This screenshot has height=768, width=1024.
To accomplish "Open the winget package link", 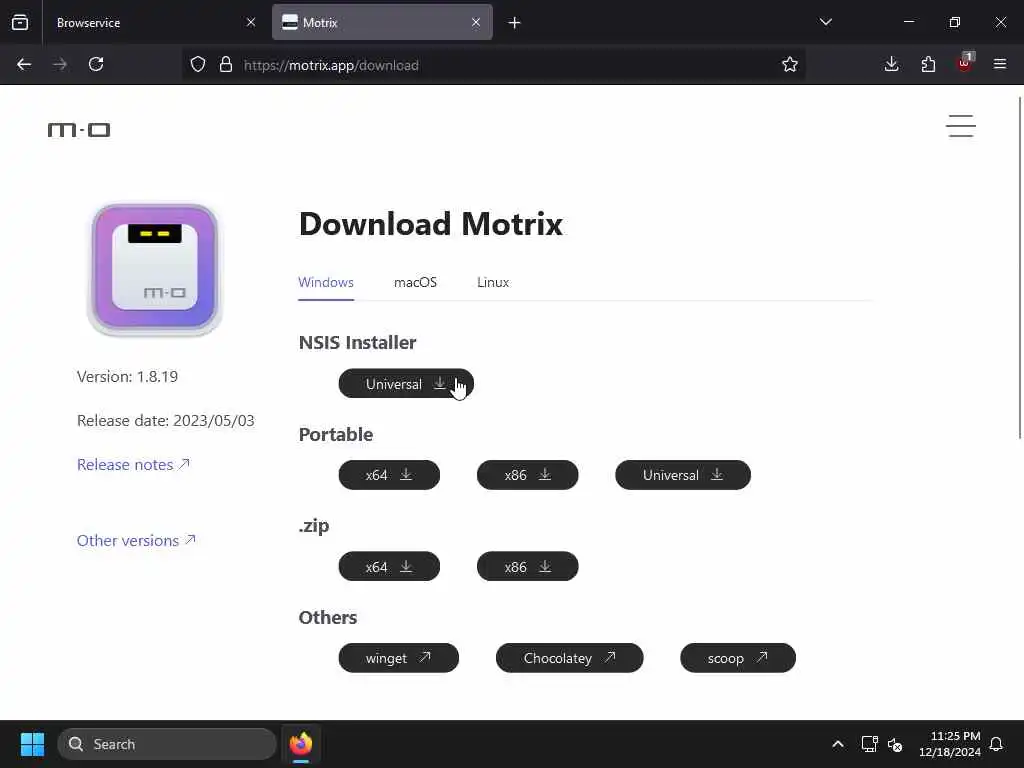I will (398, 658).
